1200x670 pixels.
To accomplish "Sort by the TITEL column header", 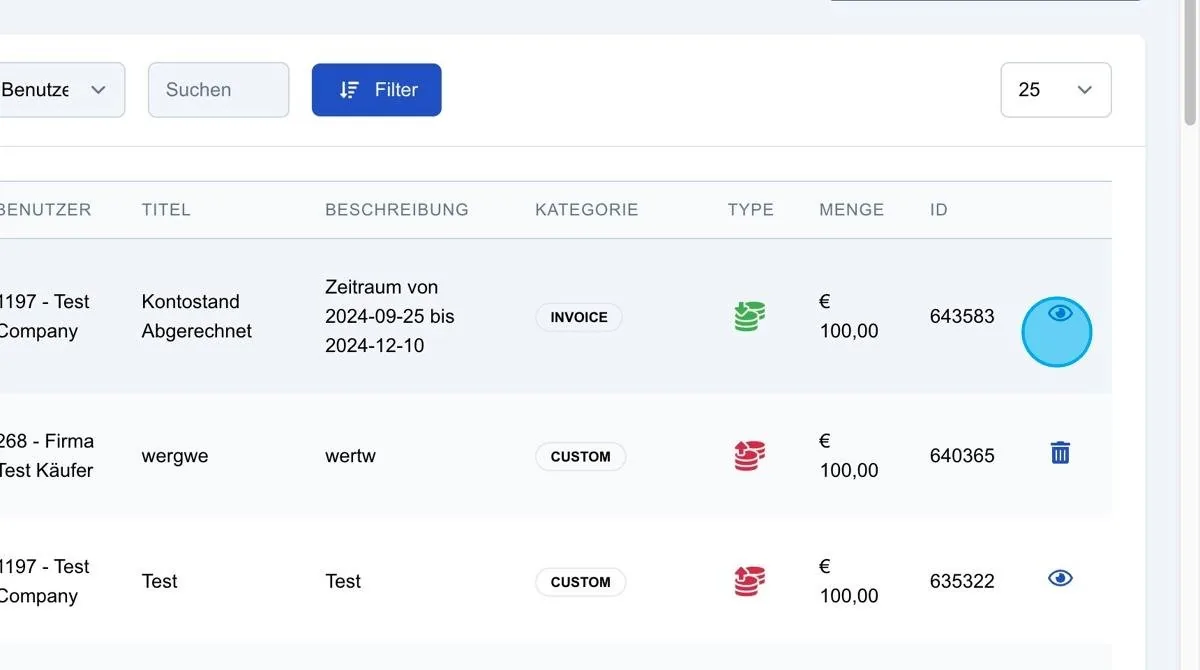I will (166, 210).
